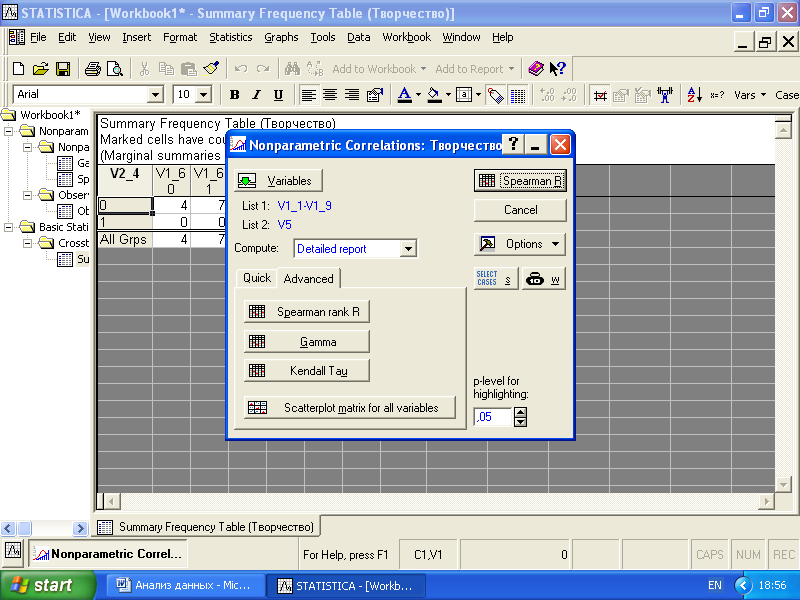Click the Variables button

279,181
